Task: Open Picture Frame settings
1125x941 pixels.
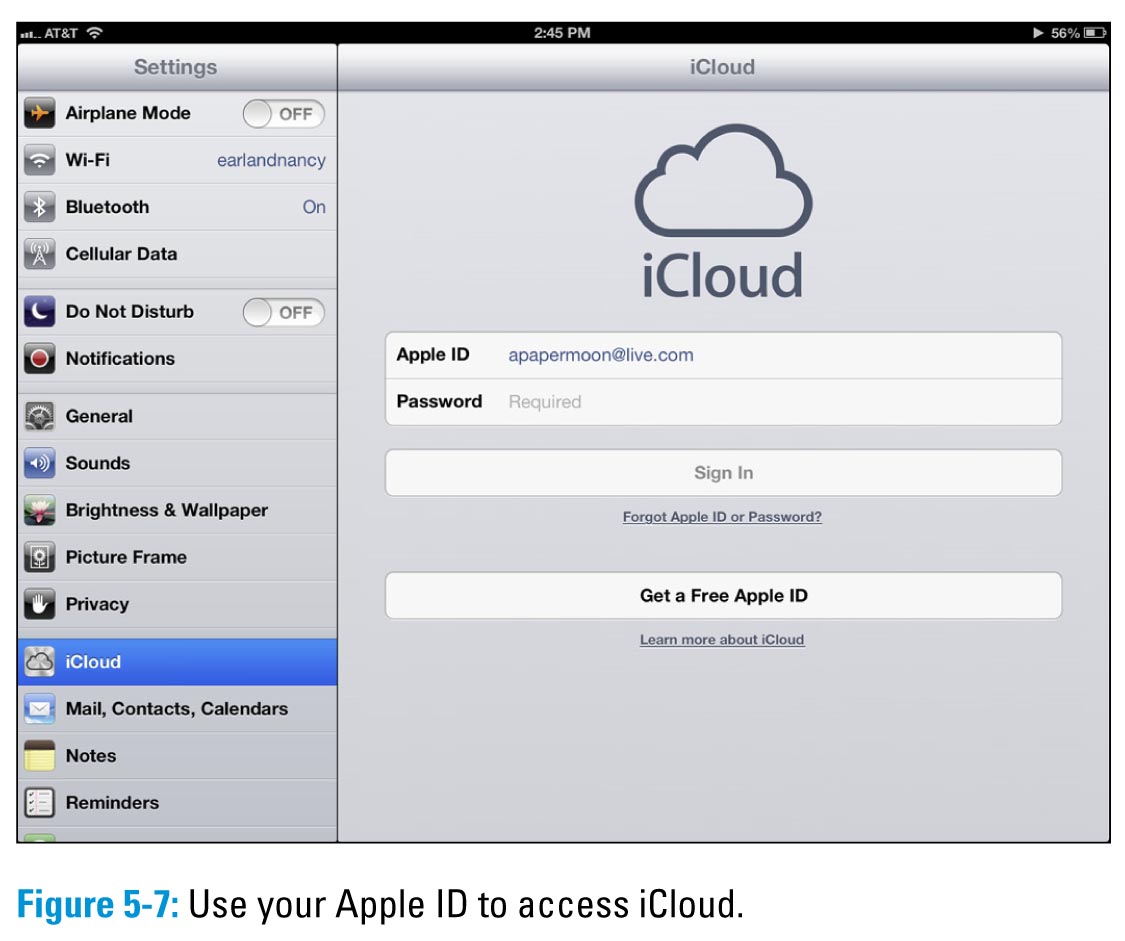Action: coord(177,557)
